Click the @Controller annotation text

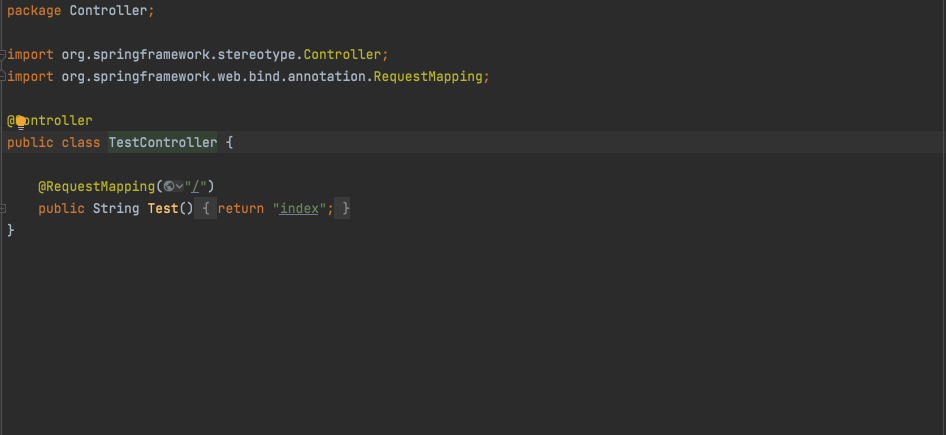pos(49,121)
